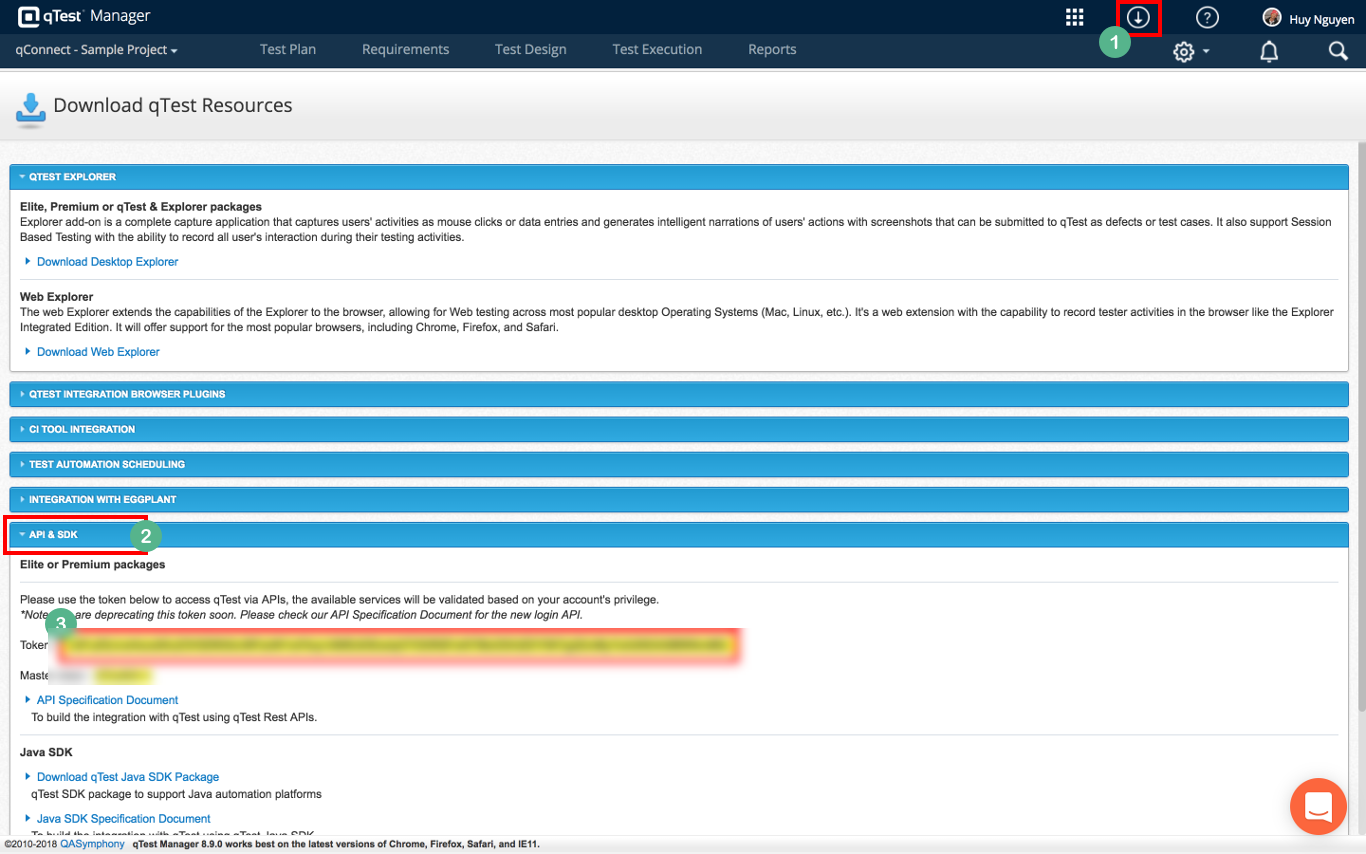This screenshot has height=854, width=1366.
Task: Open the API Specification Document link
Action: click(x=107, y=699)
